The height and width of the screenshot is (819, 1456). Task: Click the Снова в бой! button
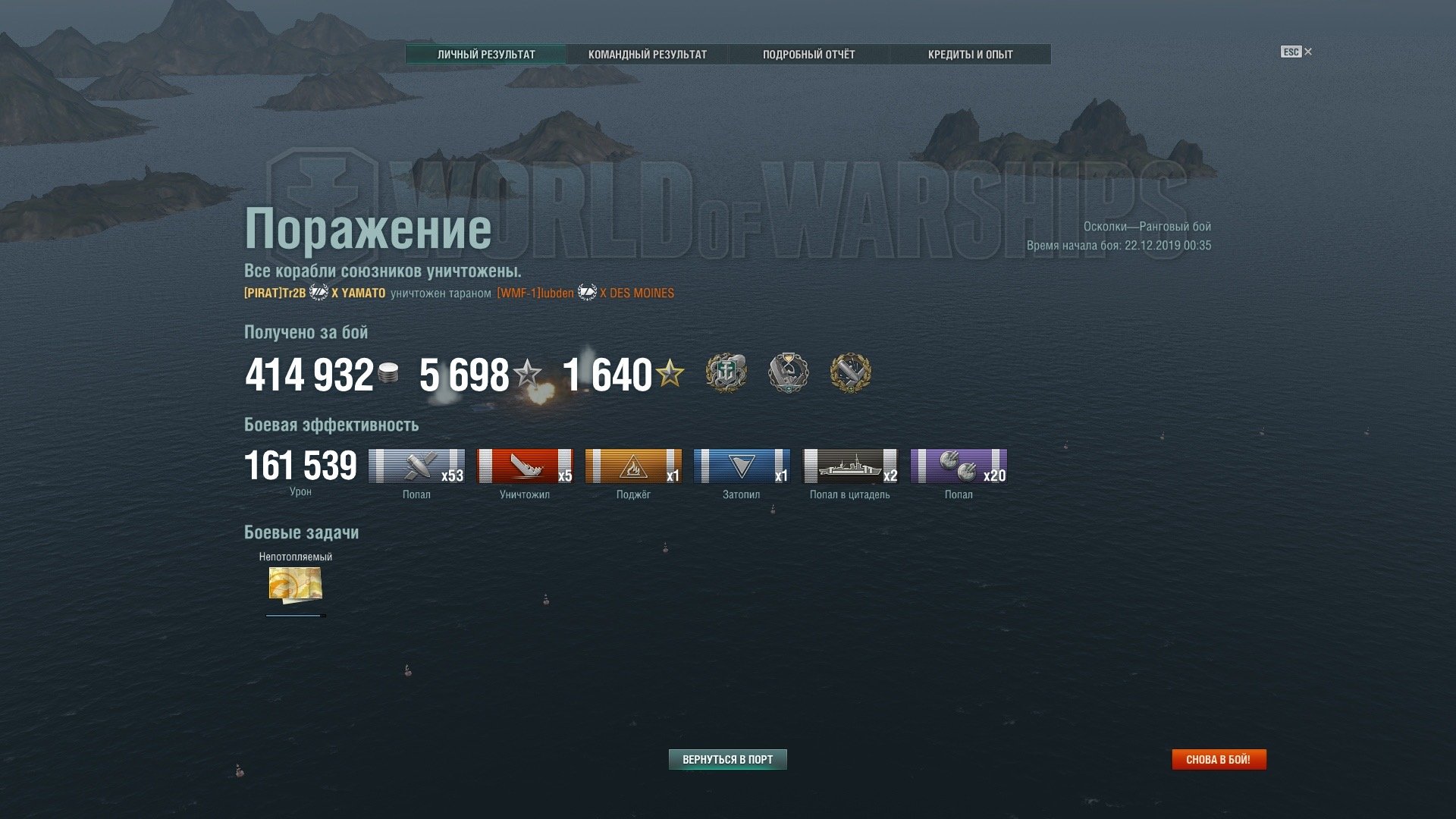click(1219, 759)
